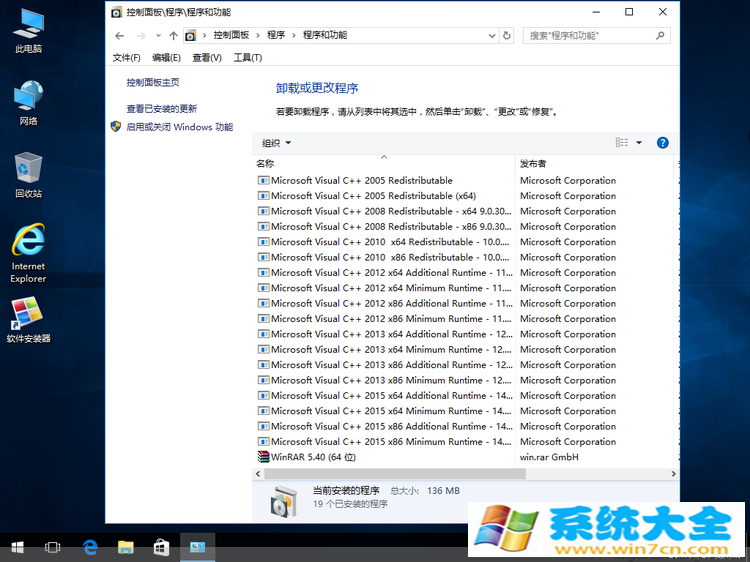Open Task View in taskbar
The height and width of the screenshot is (562, 750).
click(x=52, y=547)
